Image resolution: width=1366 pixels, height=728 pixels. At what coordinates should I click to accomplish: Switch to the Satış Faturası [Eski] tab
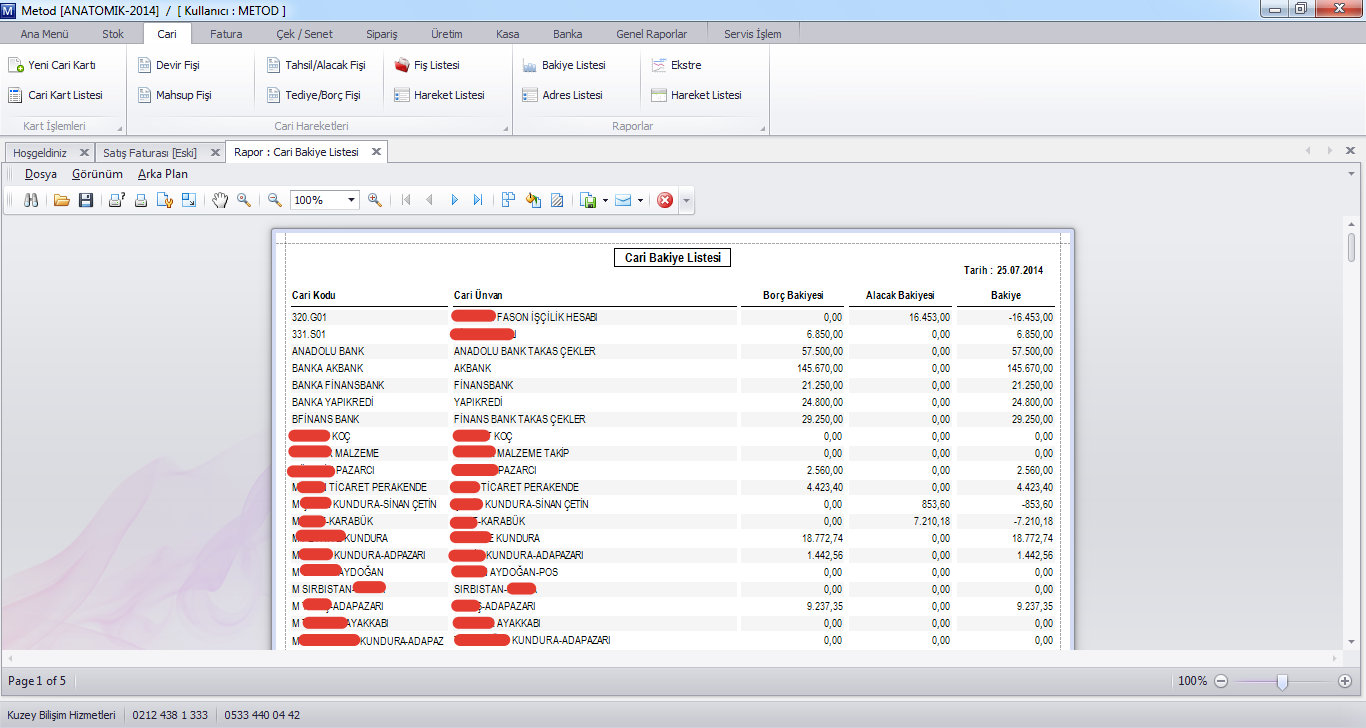click(150, 153)
